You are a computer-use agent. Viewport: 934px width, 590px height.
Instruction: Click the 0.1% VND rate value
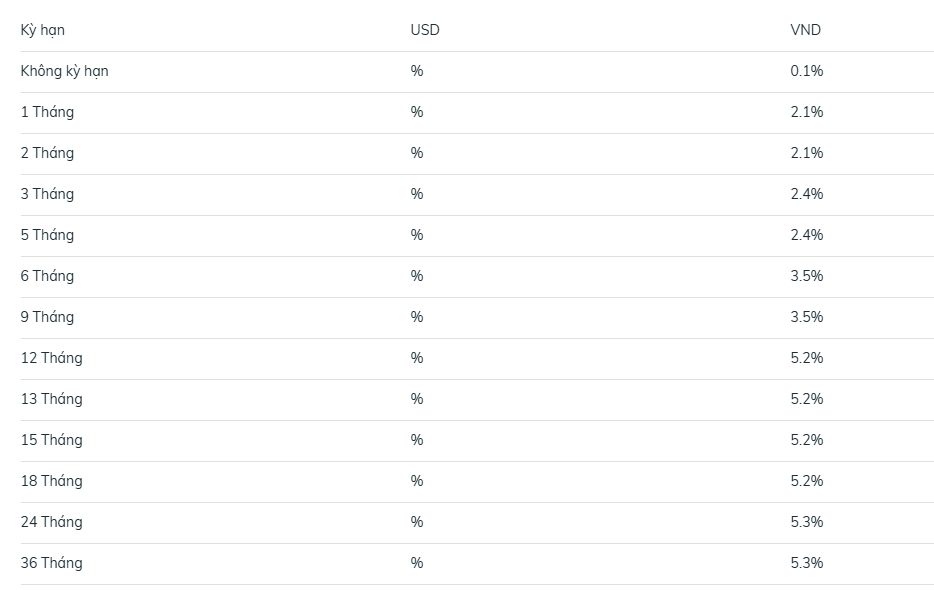point(806,71)
